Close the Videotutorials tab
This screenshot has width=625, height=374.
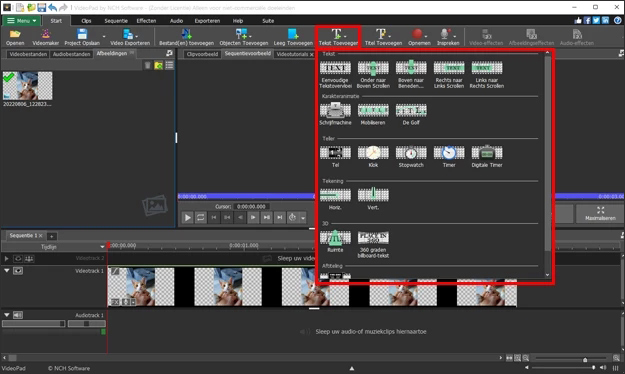click(311, 55)
